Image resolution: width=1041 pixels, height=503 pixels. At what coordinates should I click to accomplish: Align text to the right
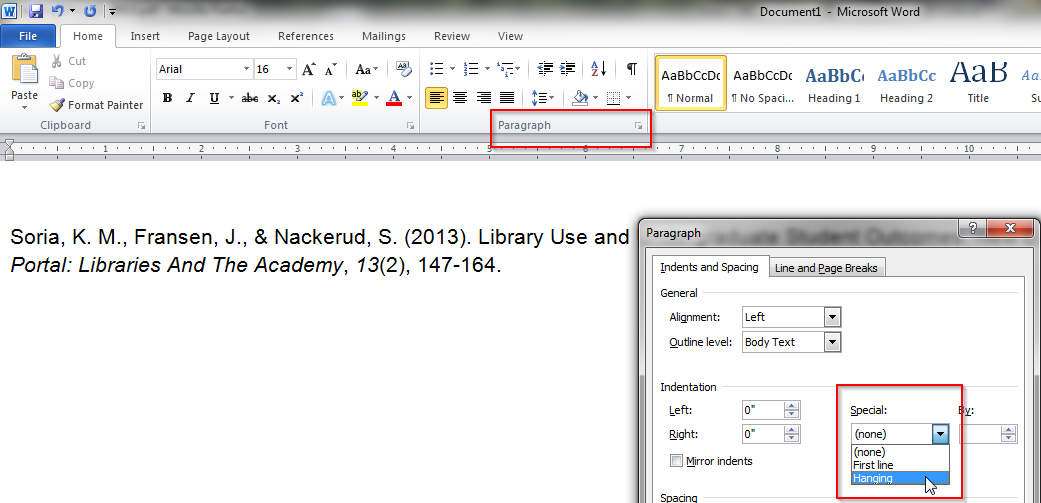(x=483, y=98)
